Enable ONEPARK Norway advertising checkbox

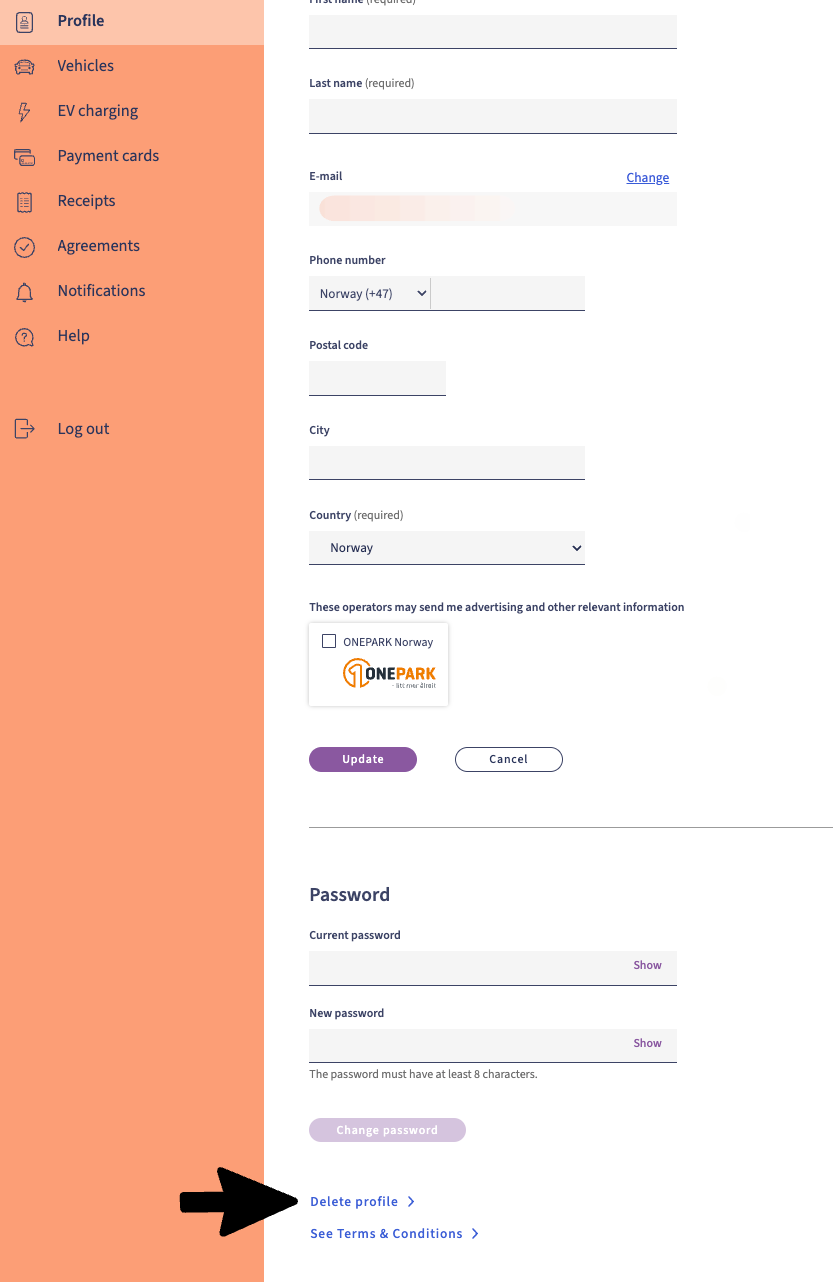[x=329, y=641]
